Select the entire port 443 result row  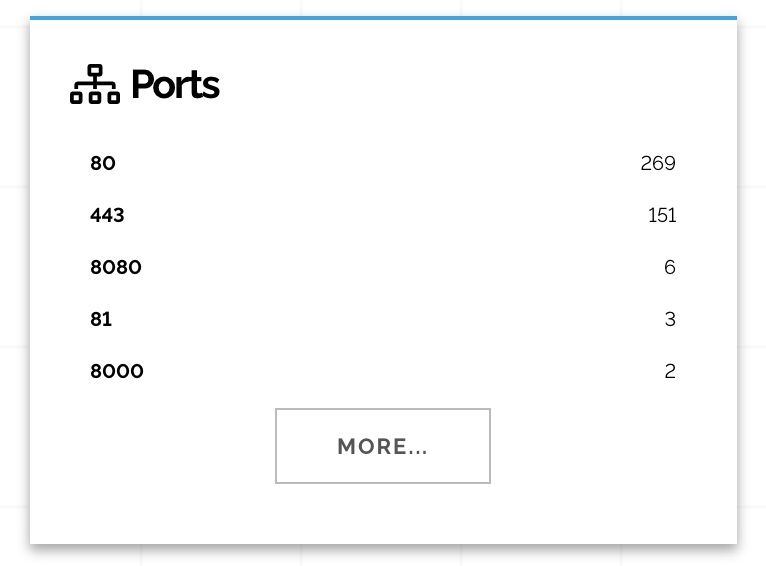click(x=383, y=215)
